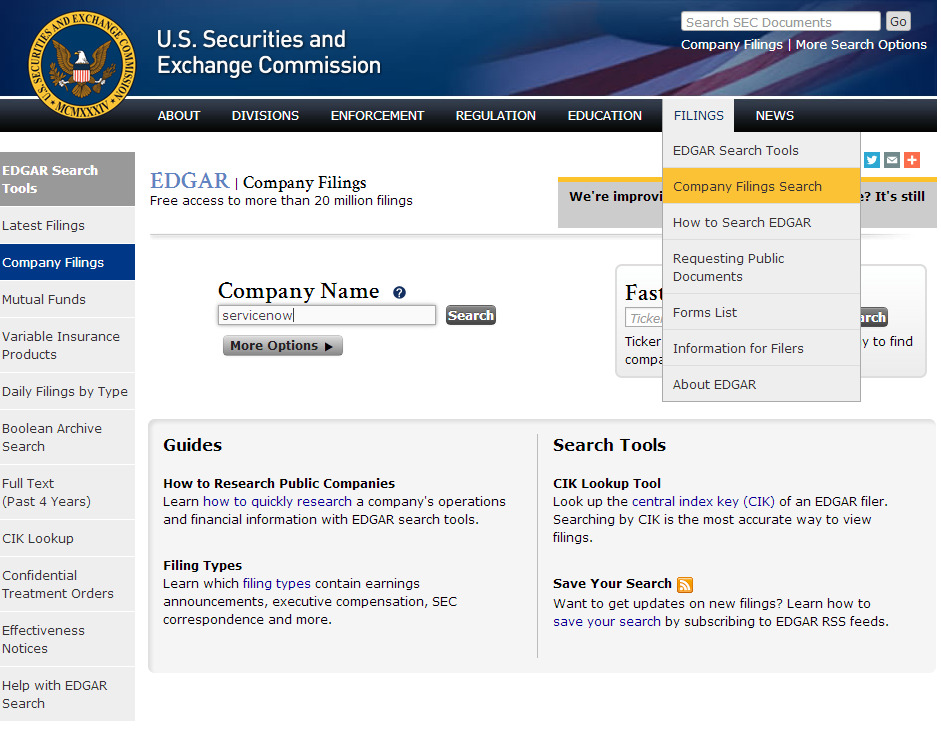
Task: Click the email share icon
Action: click(892, 160)
